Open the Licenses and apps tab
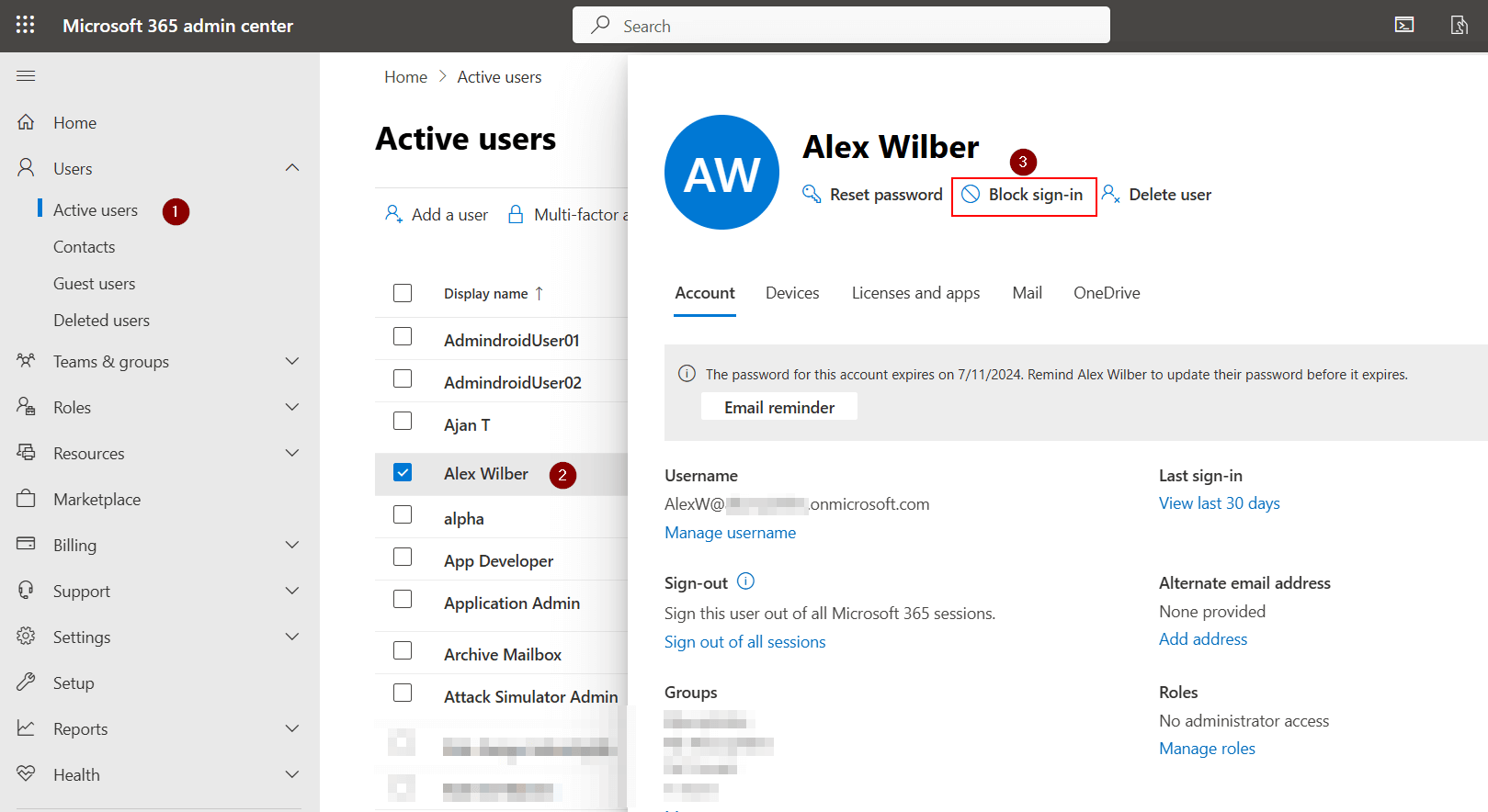The width and height of the screenshot is (1488, 812). click(x=915, y=293)
